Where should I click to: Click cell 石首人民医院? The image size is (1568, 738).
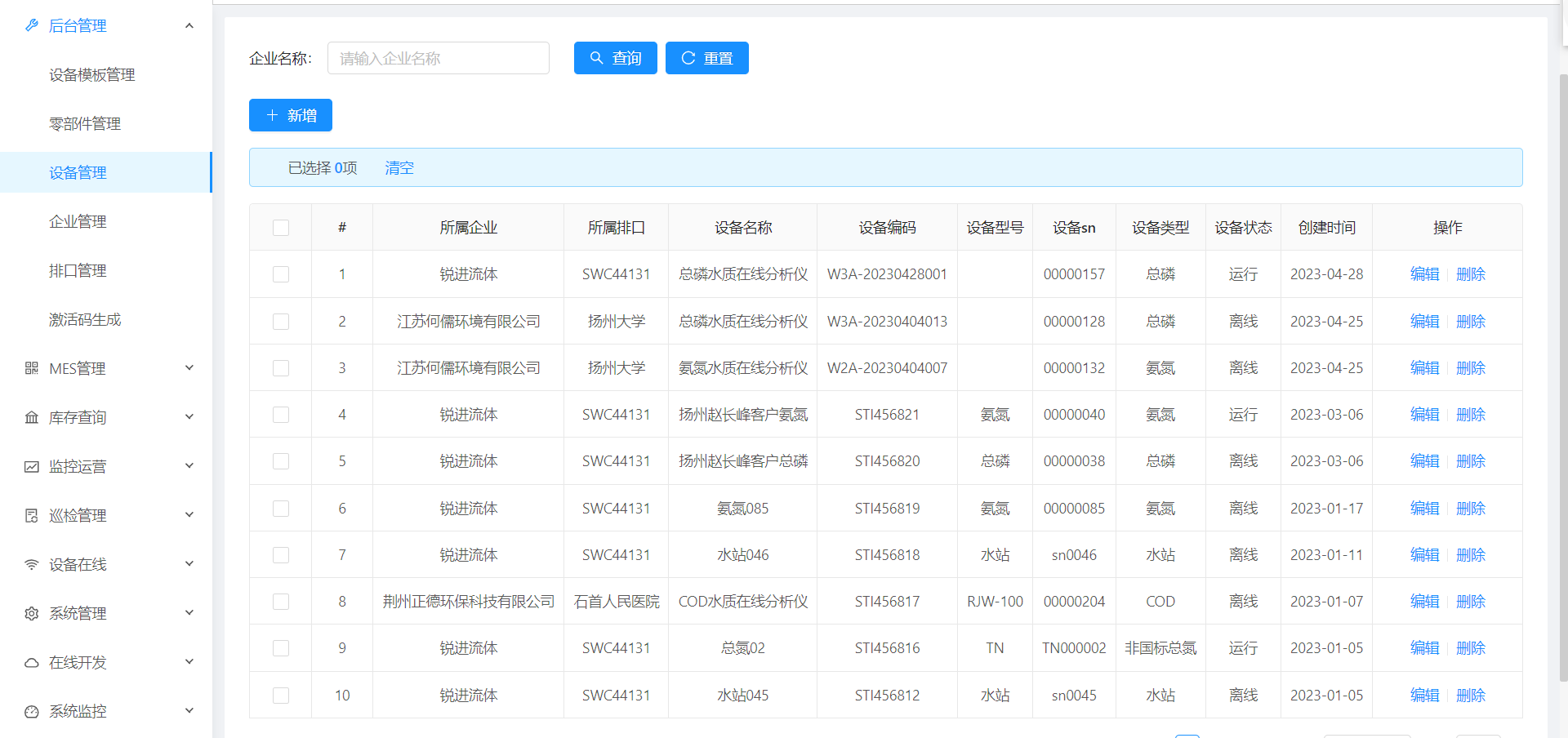(617, 602)
